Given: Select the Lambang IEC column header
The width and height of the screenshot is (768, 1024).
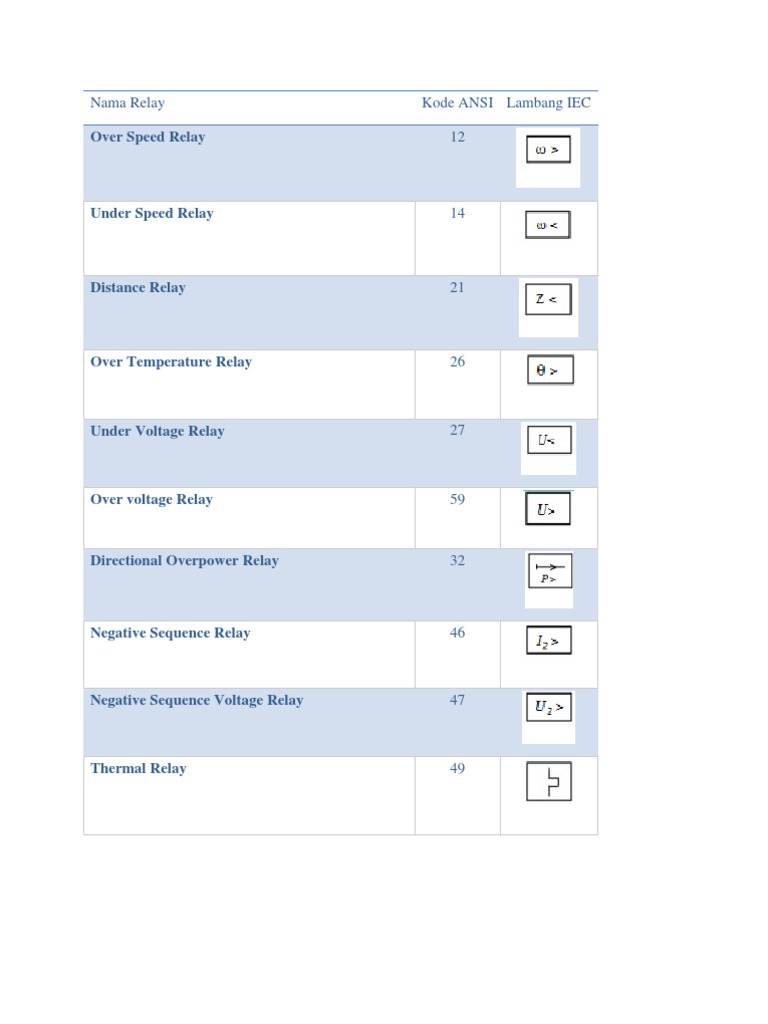Looking at the screenshot, I should [x=548, y=103].
